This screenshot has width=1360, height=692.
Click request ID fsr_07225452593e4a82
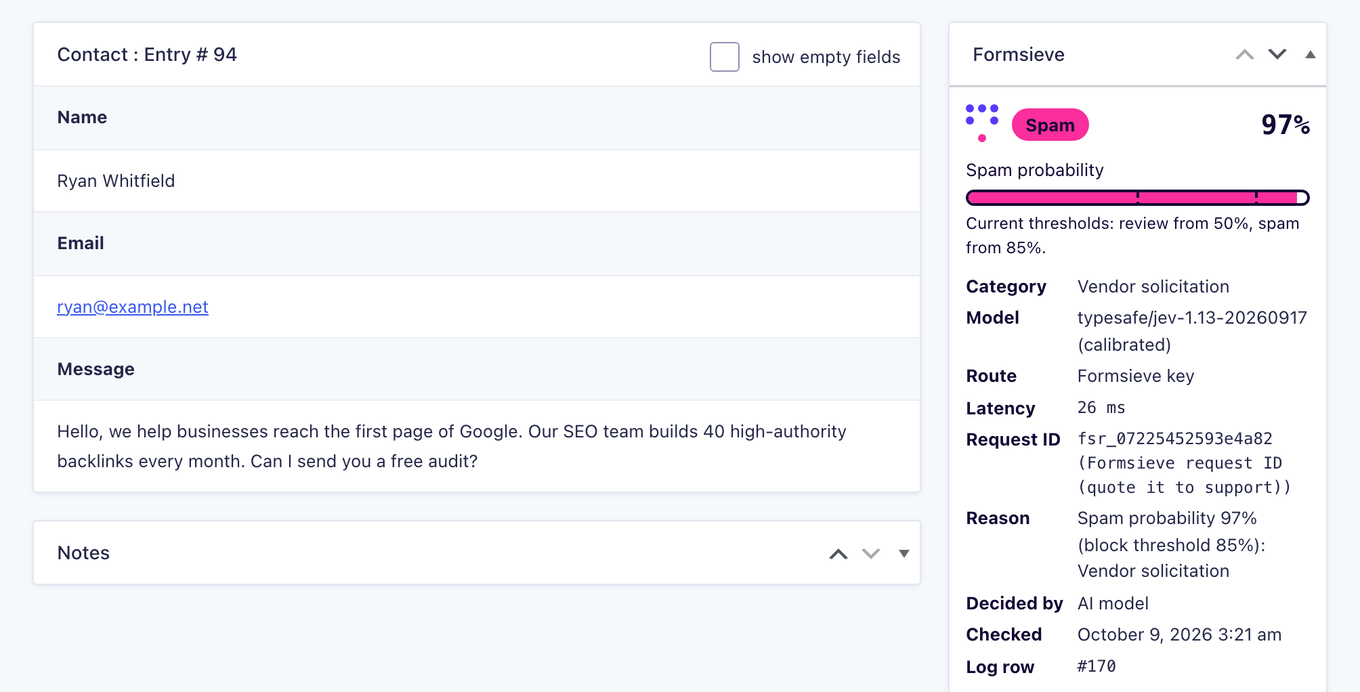tap(1175, 439)
